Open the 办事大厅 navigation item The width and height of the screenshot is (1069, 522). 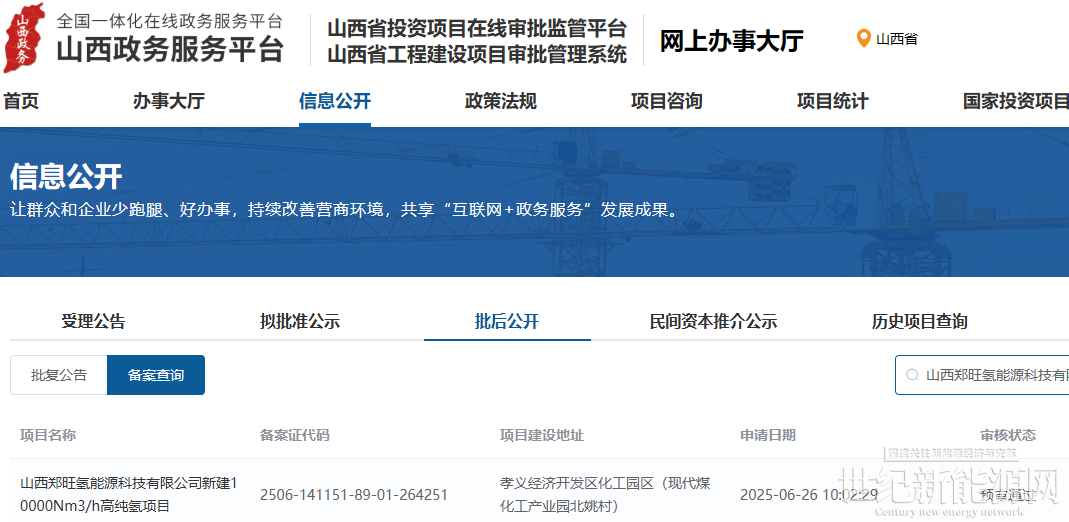(168, 102)
